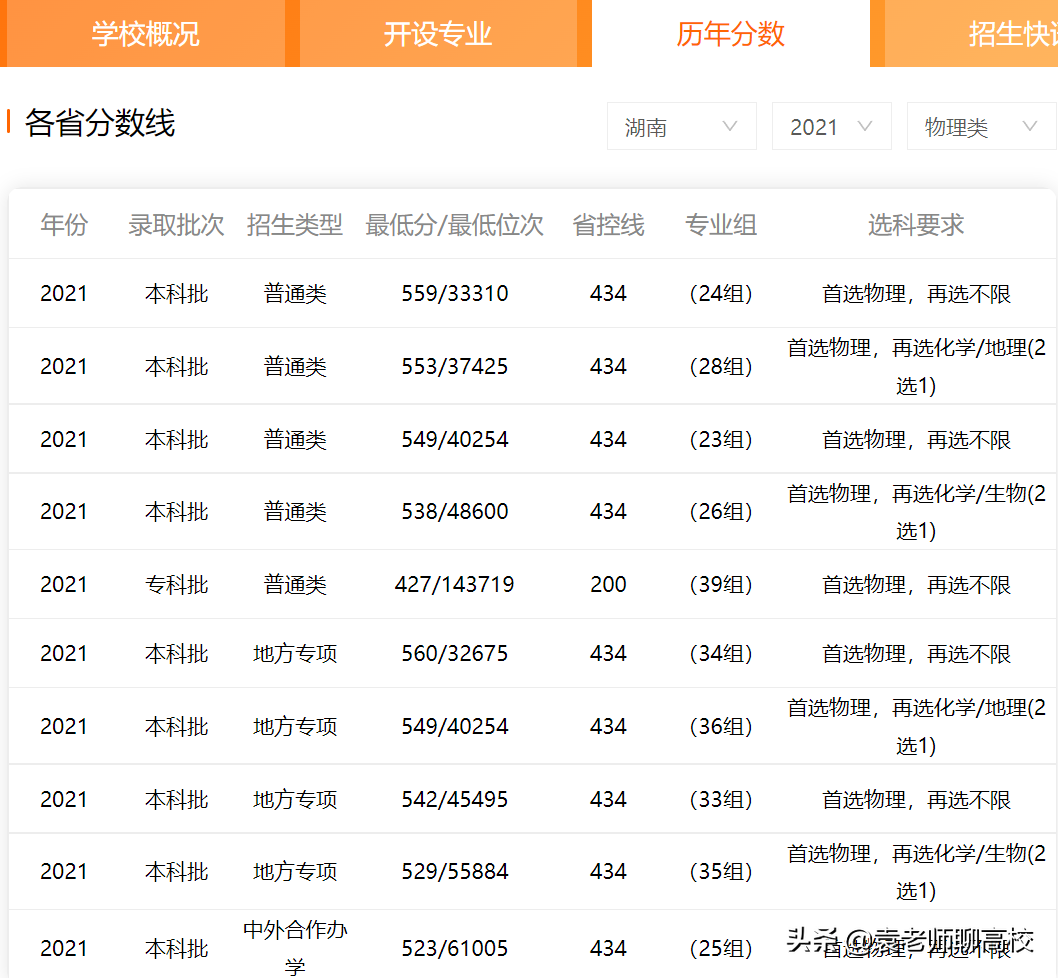Viewport: 1058px width, 978px height.
Task: Open the 开设专业 tab
Action: [440, 33]
